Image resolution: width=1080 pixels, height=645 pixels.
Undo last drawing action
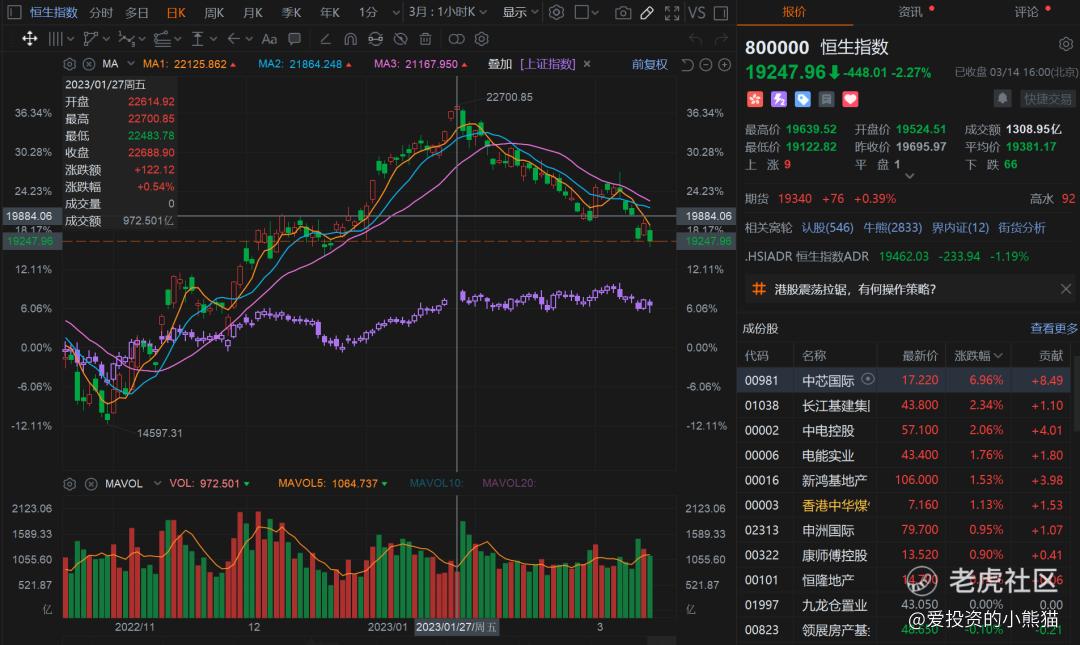[x=696, y=39]
